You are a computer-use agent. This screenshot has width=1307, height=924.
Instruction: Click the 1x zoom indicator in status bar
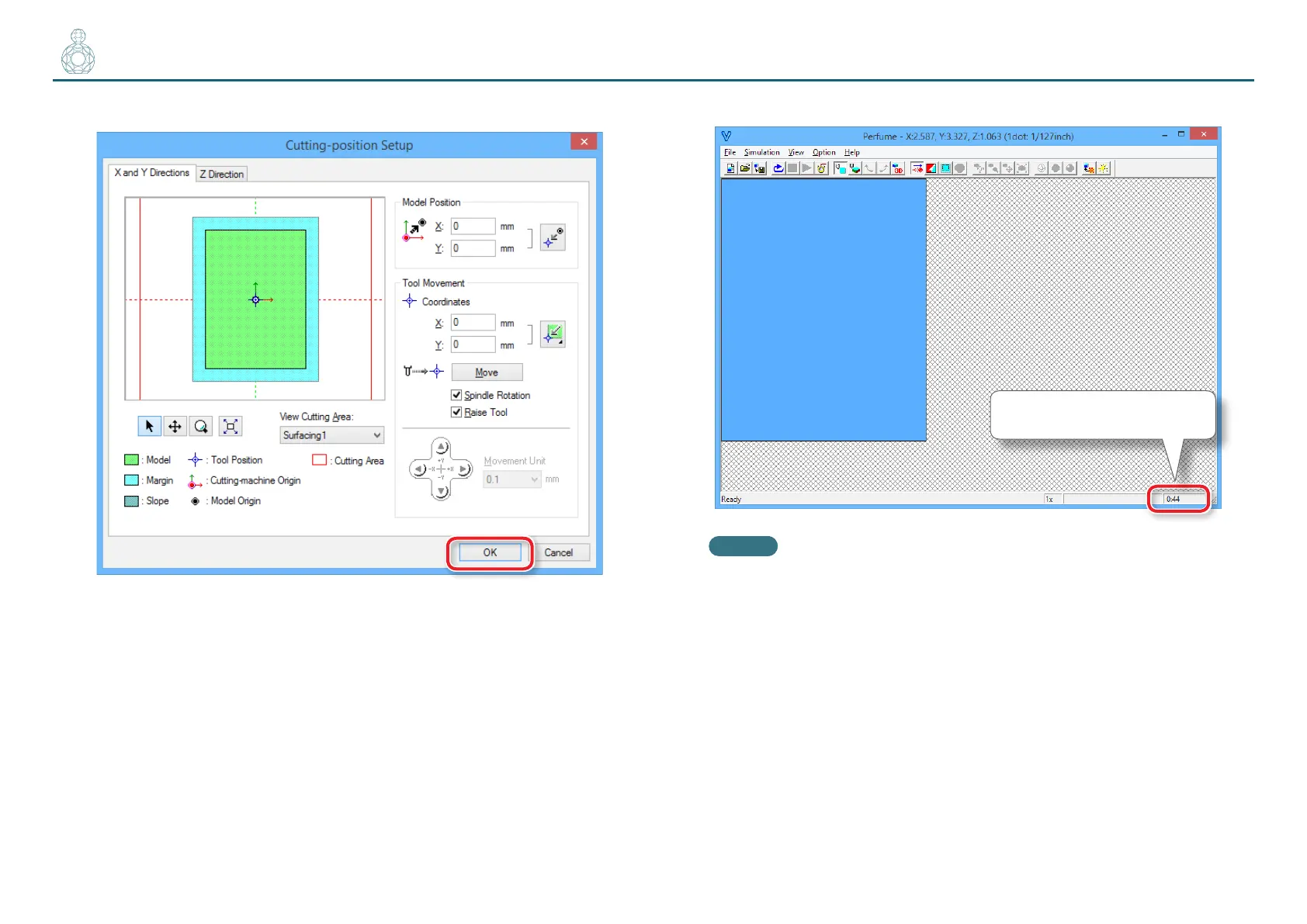tap(1049, 499)
